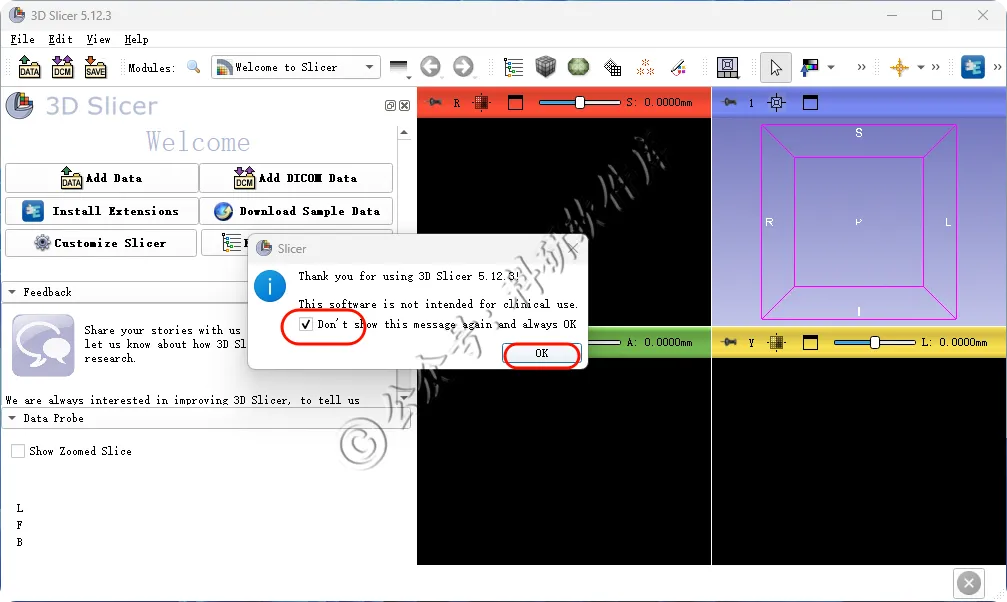Click the Load Data toolbar icon
Viewport: 1007px width, 602px height.
[x=30, y=67]
